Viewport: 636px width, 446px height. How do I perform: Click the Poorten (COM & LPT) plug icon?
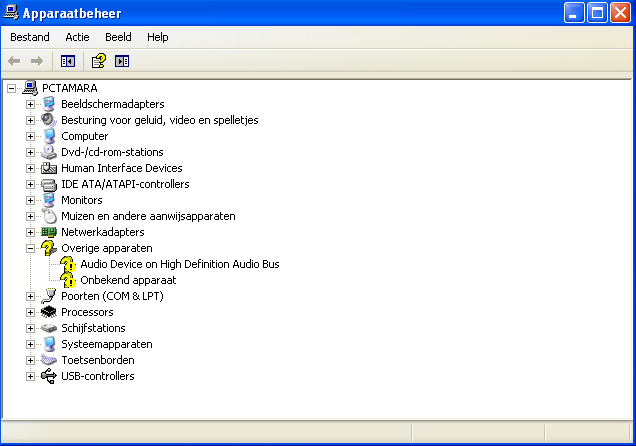(x=49, y=296)
